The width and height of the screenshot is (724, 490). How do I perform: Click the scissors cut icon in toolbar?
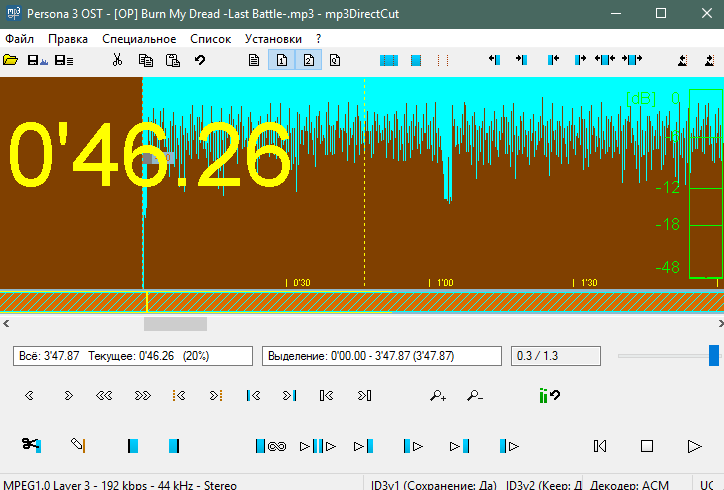(117, 61)
